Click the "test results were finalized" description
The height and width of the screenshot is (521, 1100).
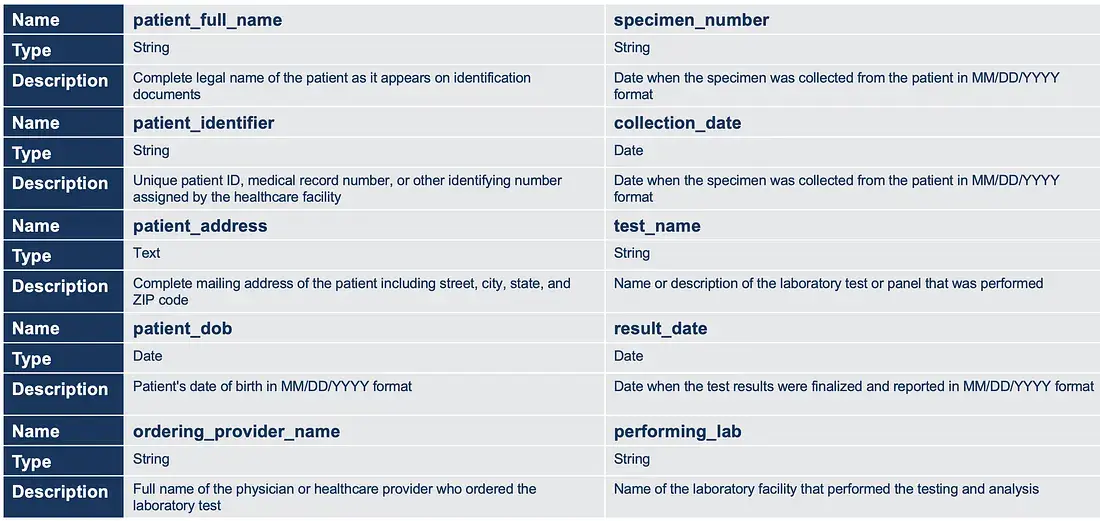pos(853,386)
